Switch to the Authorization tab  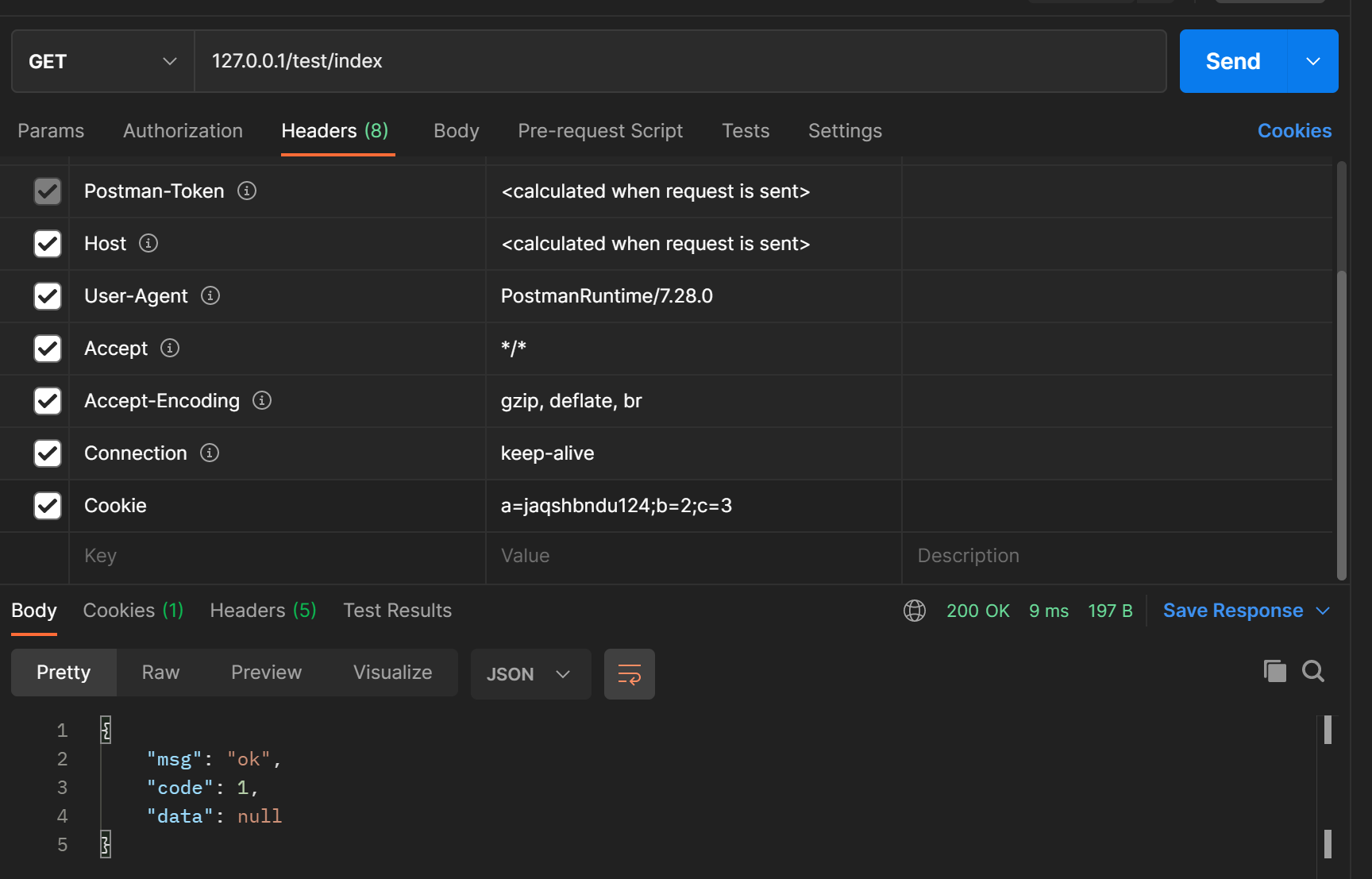(183, 131)
